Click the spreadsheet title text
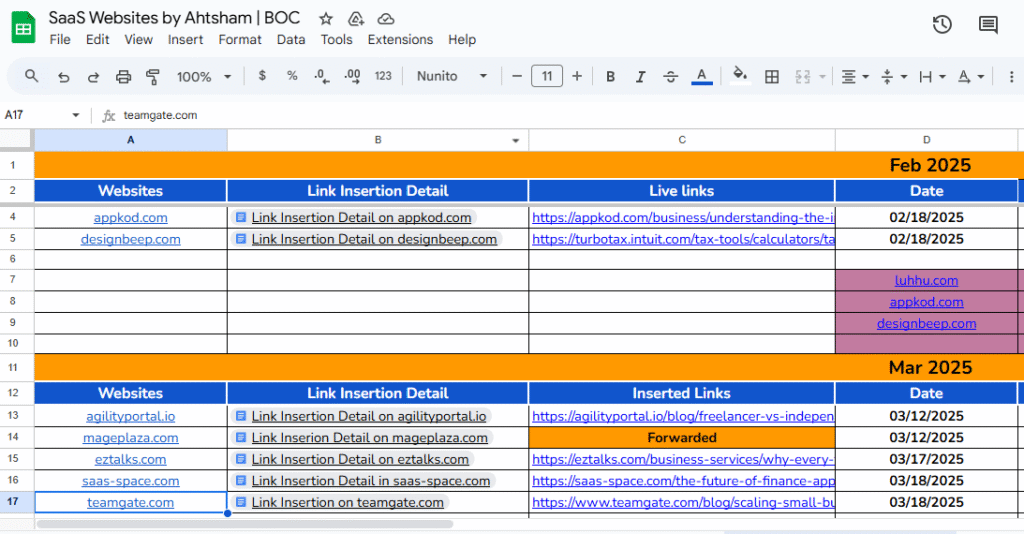This screenshot has width=1024, height=534. pos(174,18)
